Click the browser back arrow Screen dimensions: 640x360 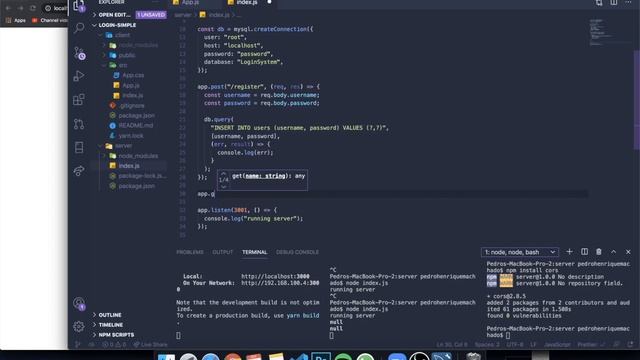(8, 8)
